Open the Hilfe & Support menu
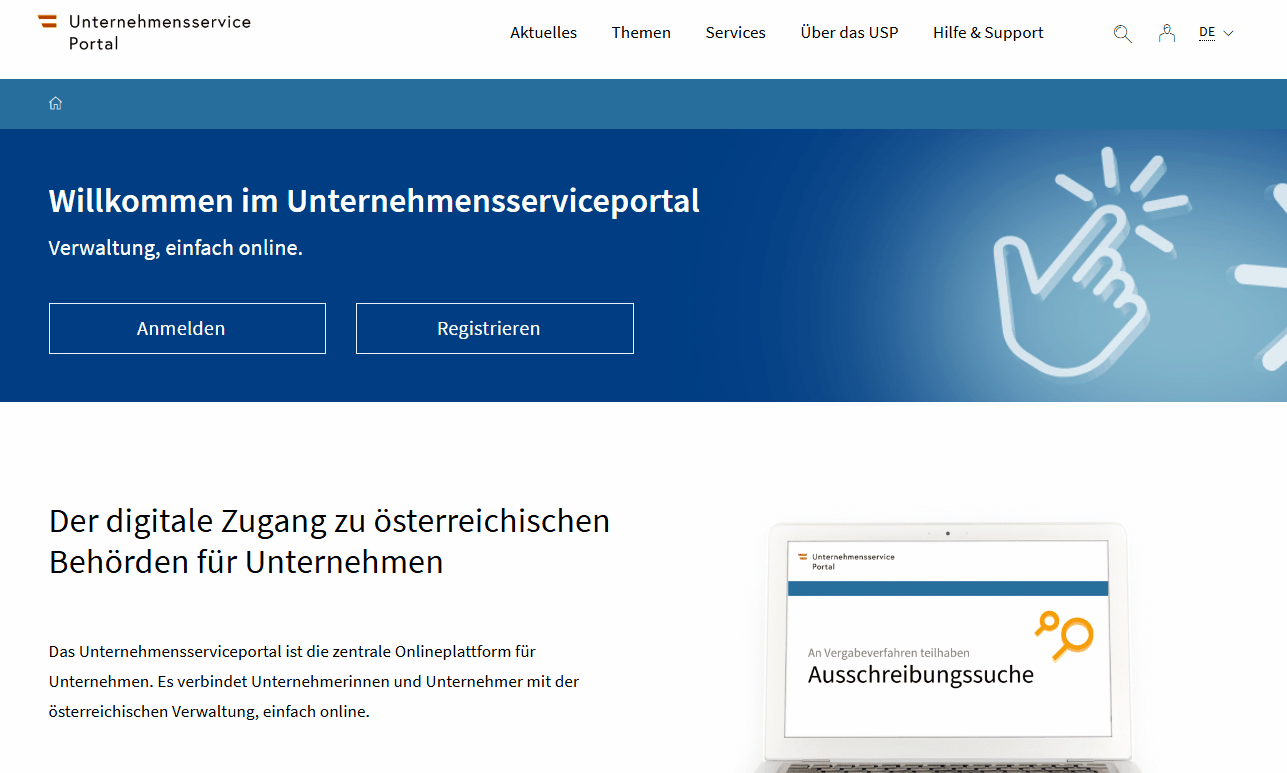Image resolution: width=1287 pixels, height=773 pixels. [988, 33]
